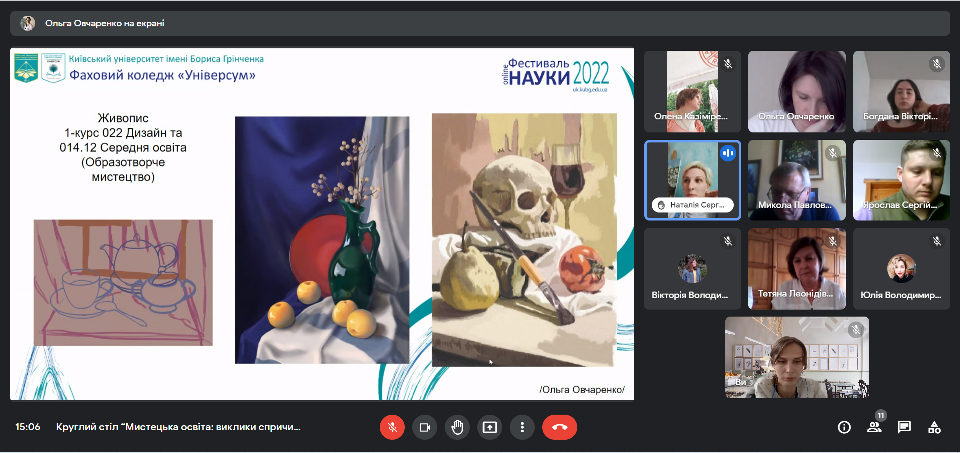Select Ольга Овчаренко video tile

pos(797,92)
